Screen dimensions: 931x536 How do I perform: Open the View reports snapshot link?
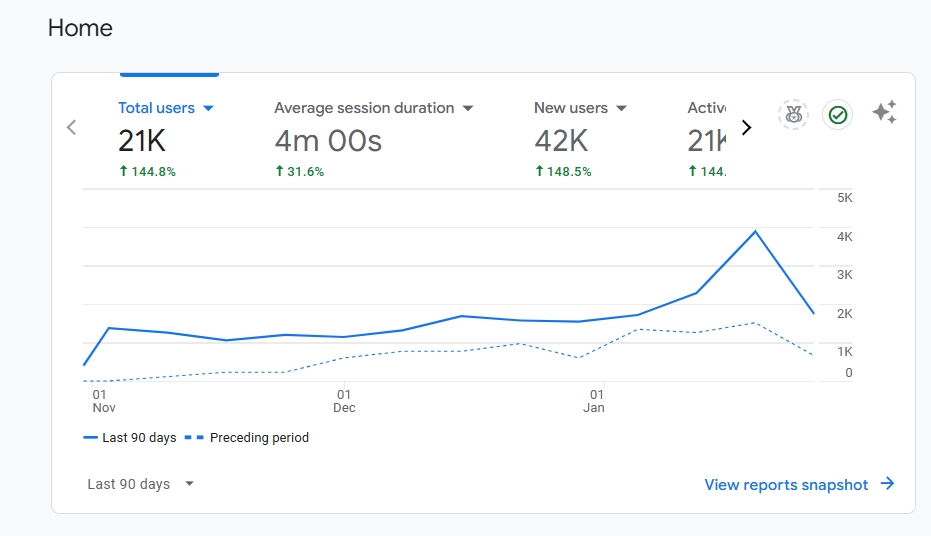click(786, 484)
